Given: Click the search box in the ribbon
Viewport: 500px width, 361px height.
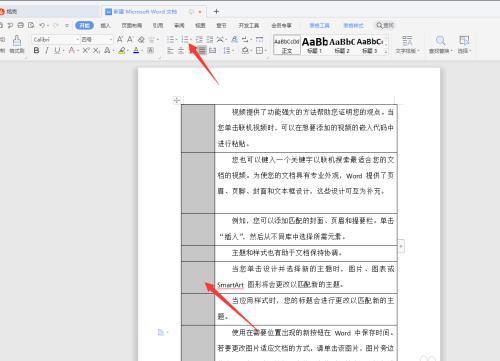Looking at the screenshot, I should point(385,25).
